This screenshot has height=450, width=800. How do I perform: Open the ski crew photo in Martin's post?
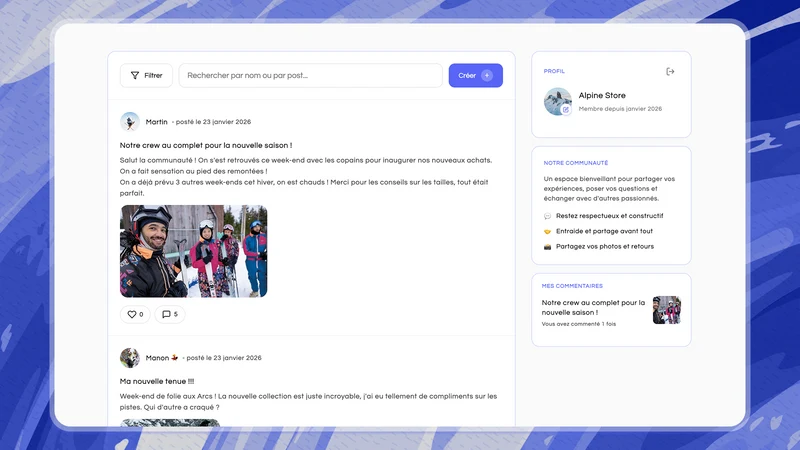click(x=193, y=251)
